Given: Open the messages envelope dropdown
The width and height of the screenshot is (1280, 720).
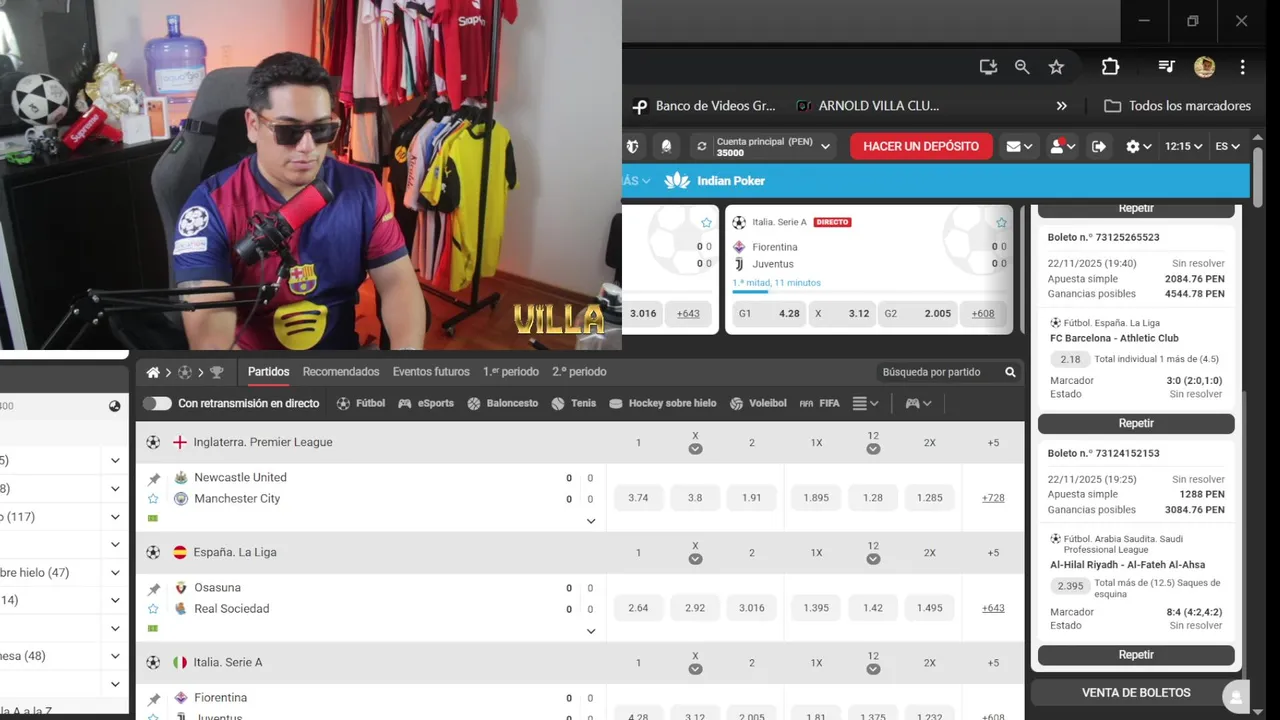Looking at the screenshot, I should point(1020,146).
